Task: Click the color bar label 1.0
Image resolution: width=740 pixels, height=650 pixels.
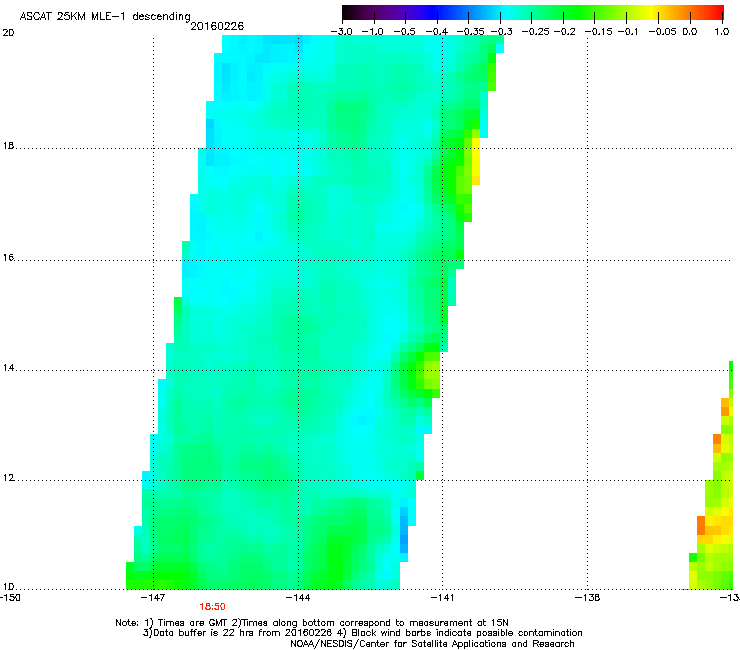Action: coord(722,32)
